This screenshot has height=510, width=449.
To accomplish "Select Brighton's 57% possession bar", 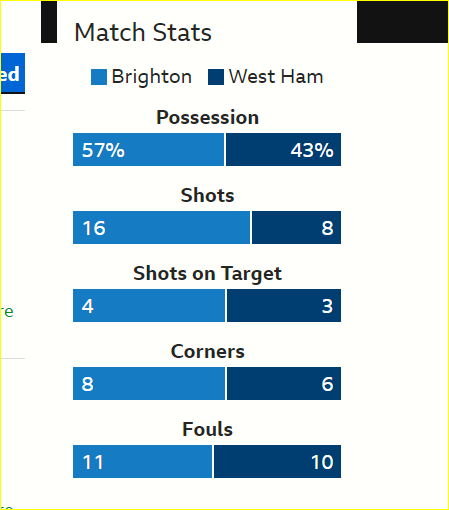I will point(148,149).
